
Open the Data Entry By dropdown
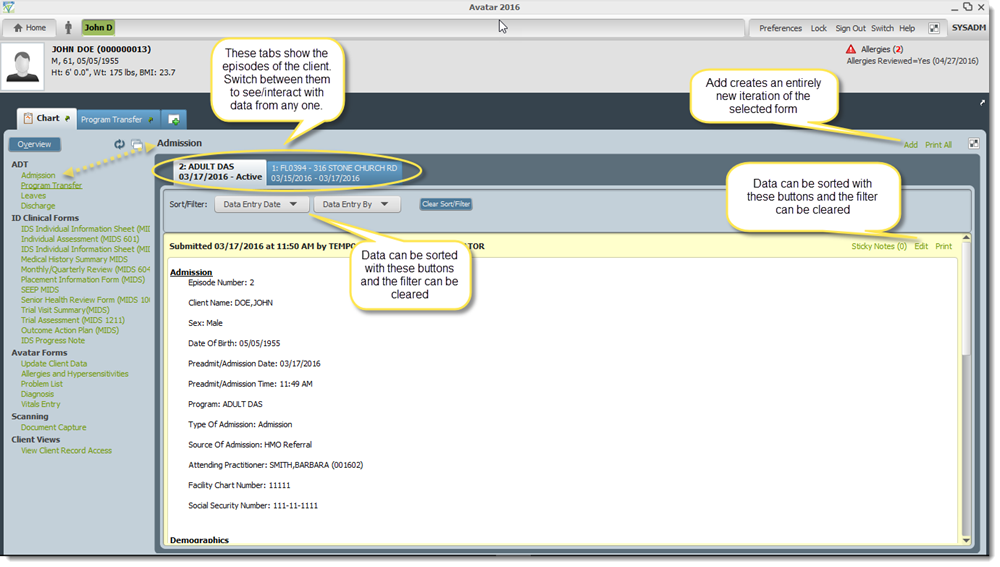(x=357, y=204)
